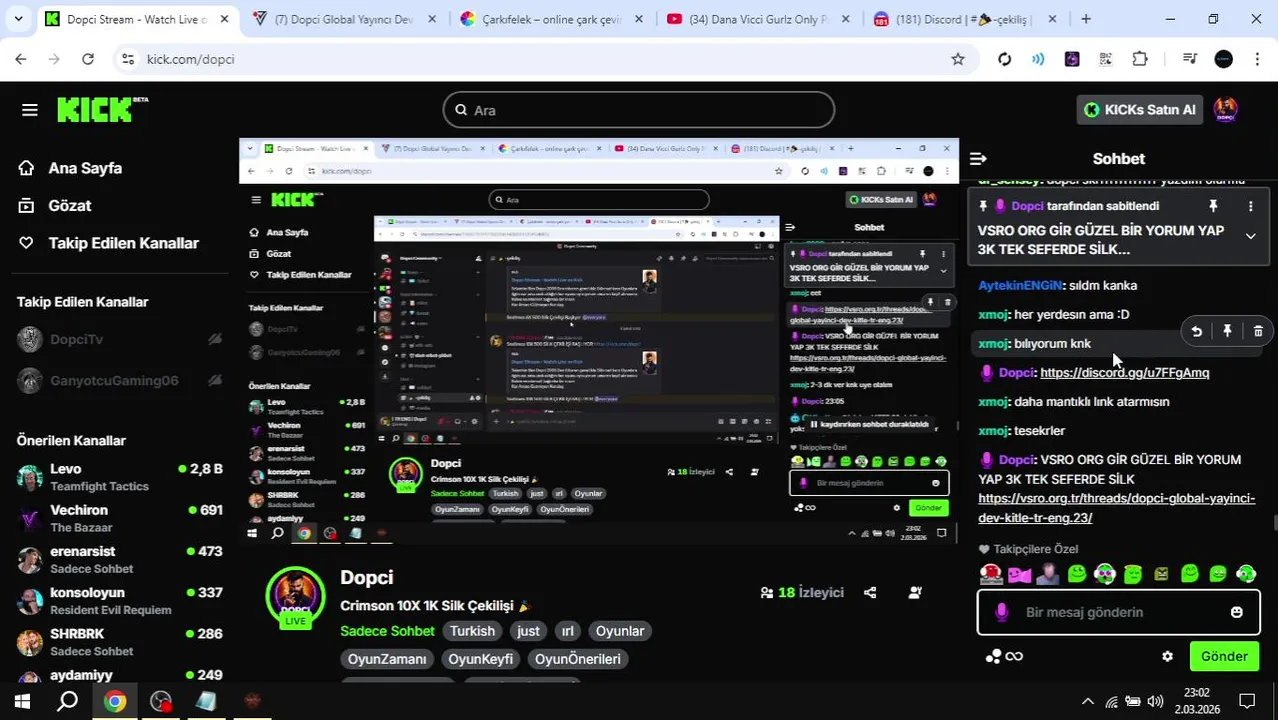Open the emoji picker in message box

click(1237, 612)
